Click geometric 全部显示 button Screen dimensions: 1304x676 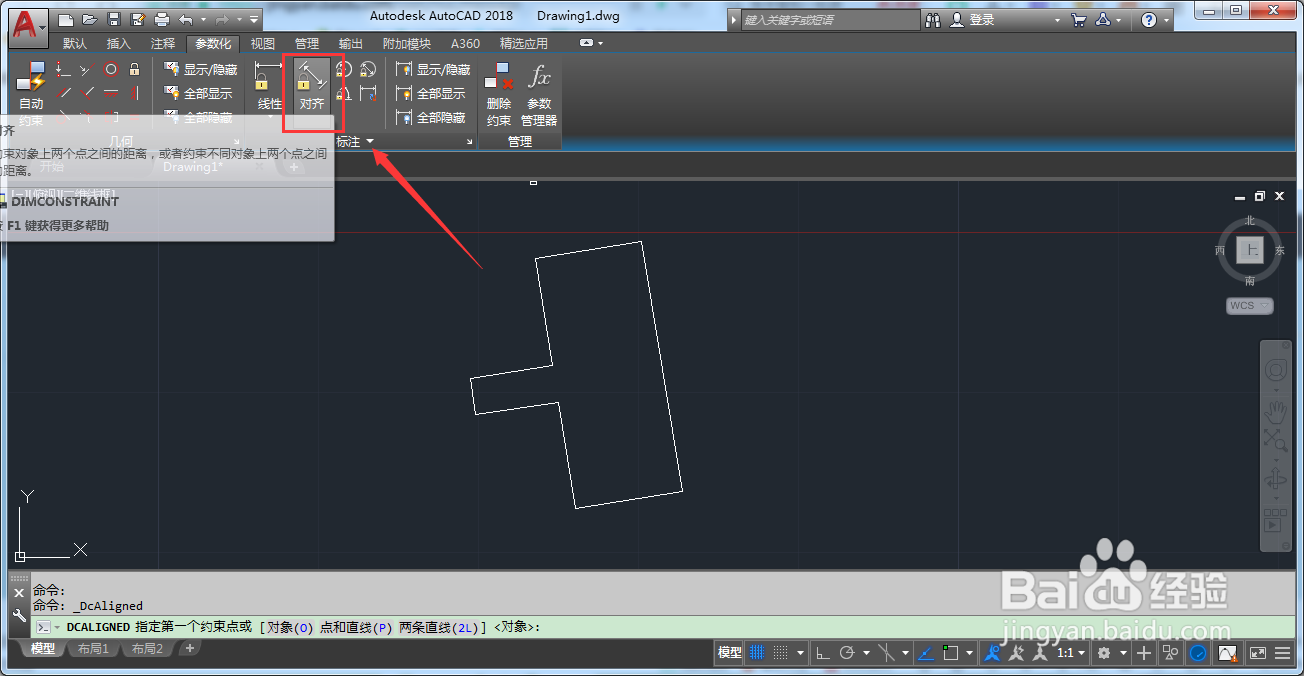pos(198,93)
